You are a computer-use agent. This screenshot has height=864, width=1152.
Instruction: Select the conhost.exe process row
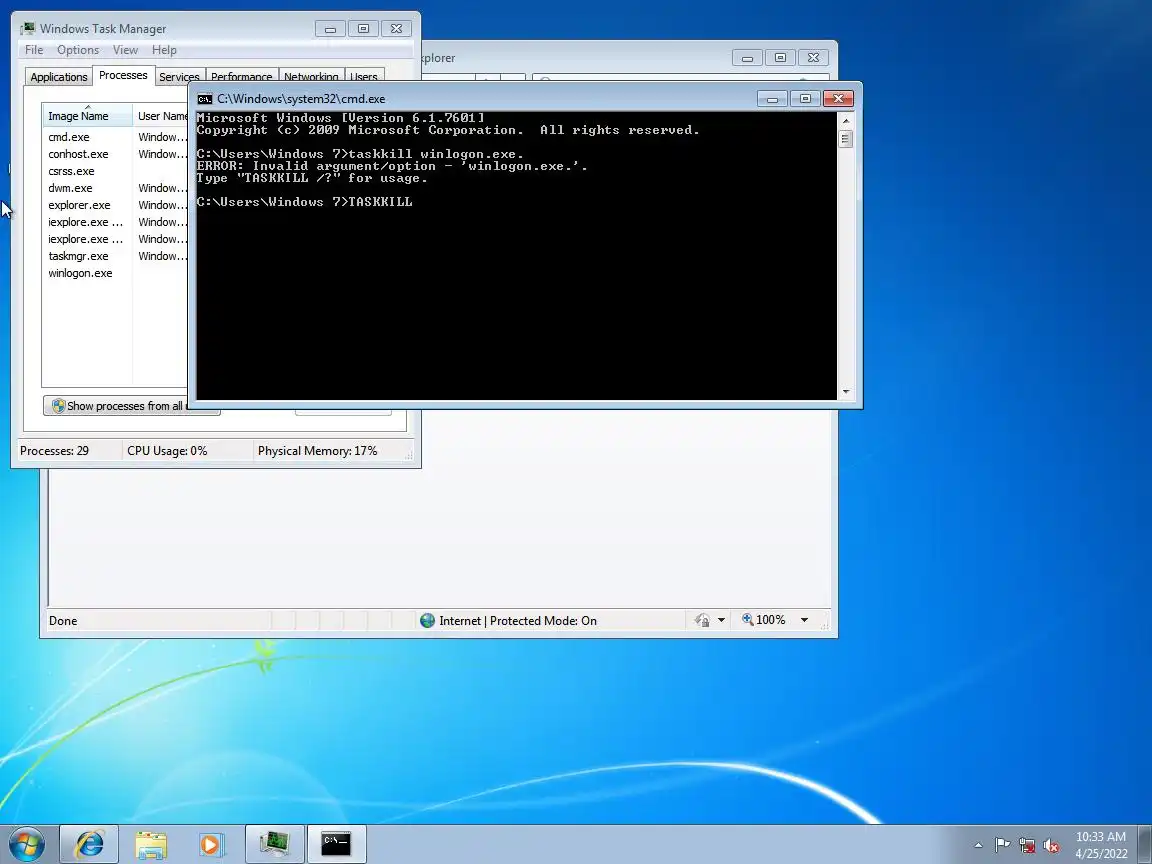click(x=115, y=154)
